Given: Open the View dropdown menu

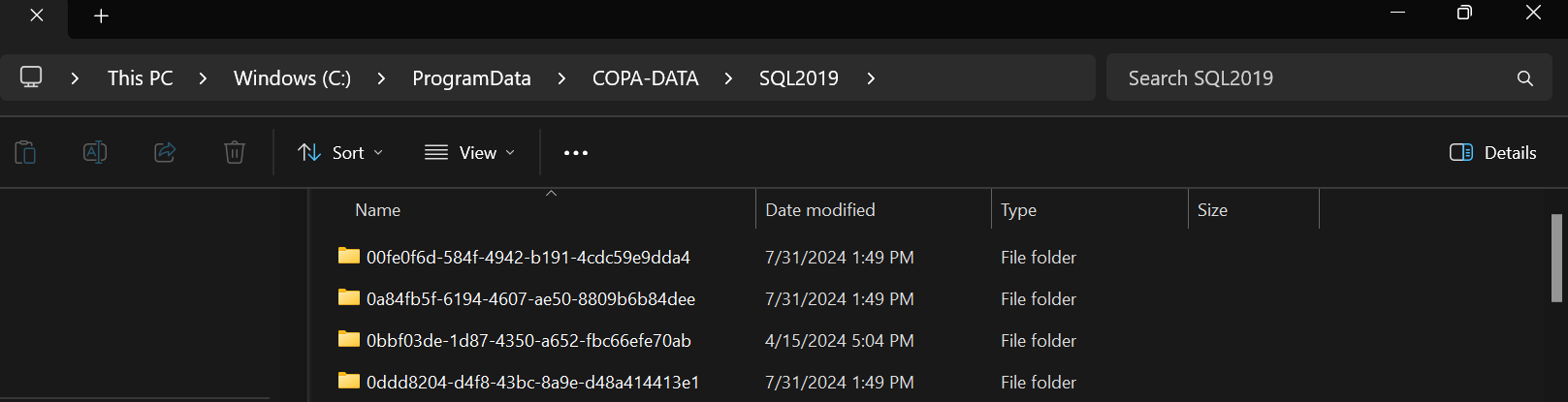Looking at the screenshot, I should click(x=469, y=153).
